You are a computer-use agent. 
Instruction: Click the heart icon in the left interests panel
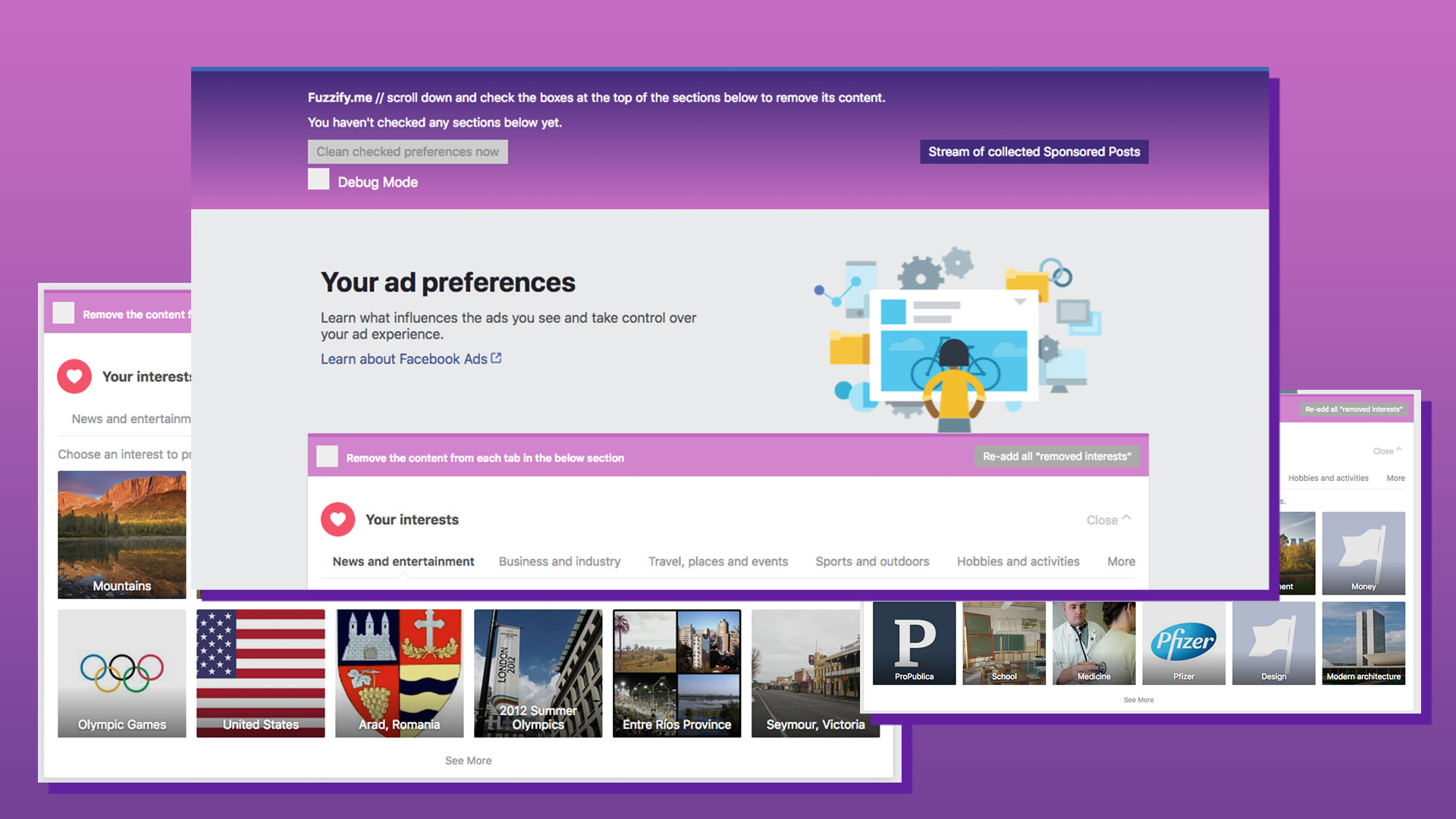74,376
